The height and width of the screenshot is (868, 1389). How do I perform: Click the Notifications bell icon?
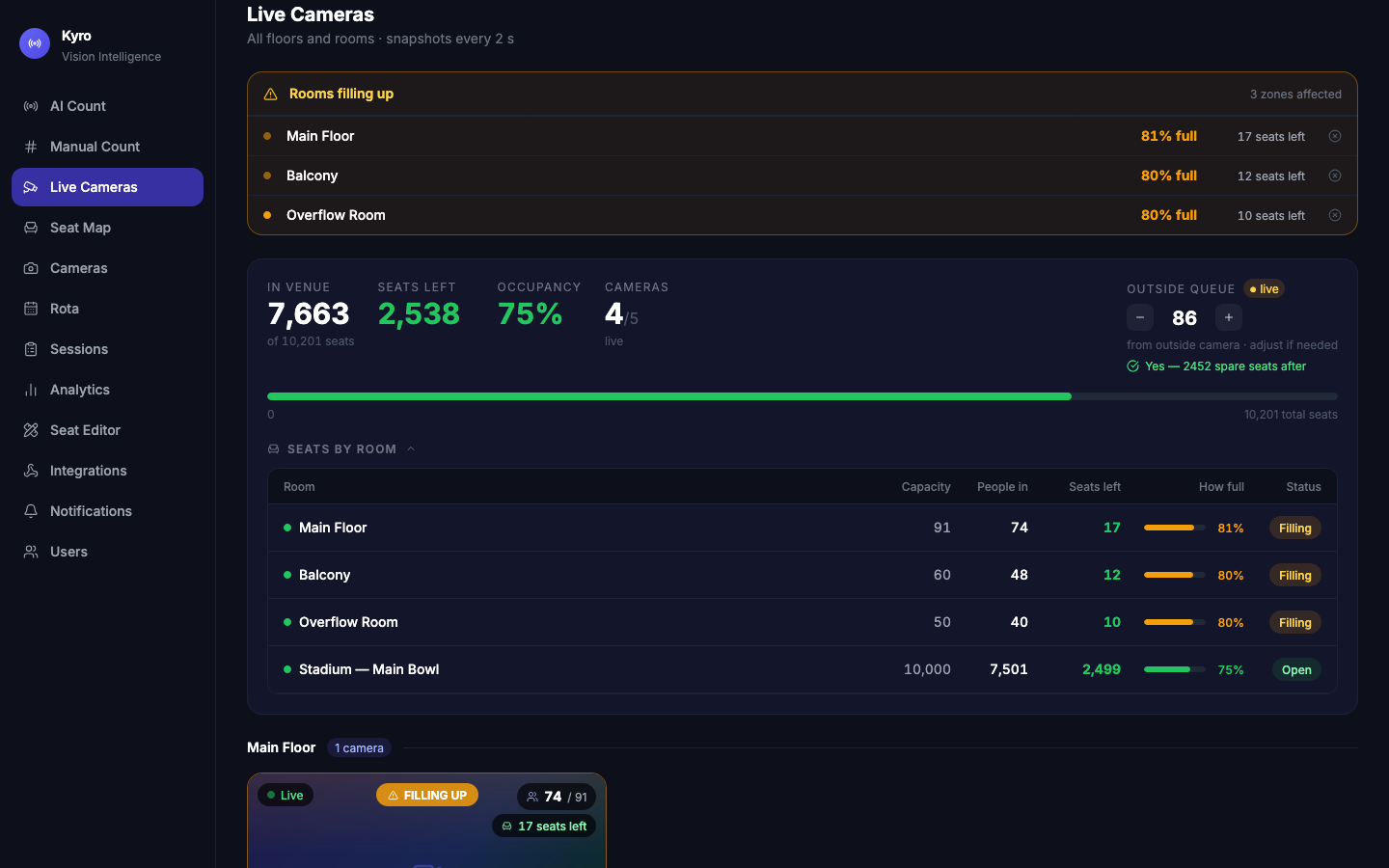click(x=31, y=511)
